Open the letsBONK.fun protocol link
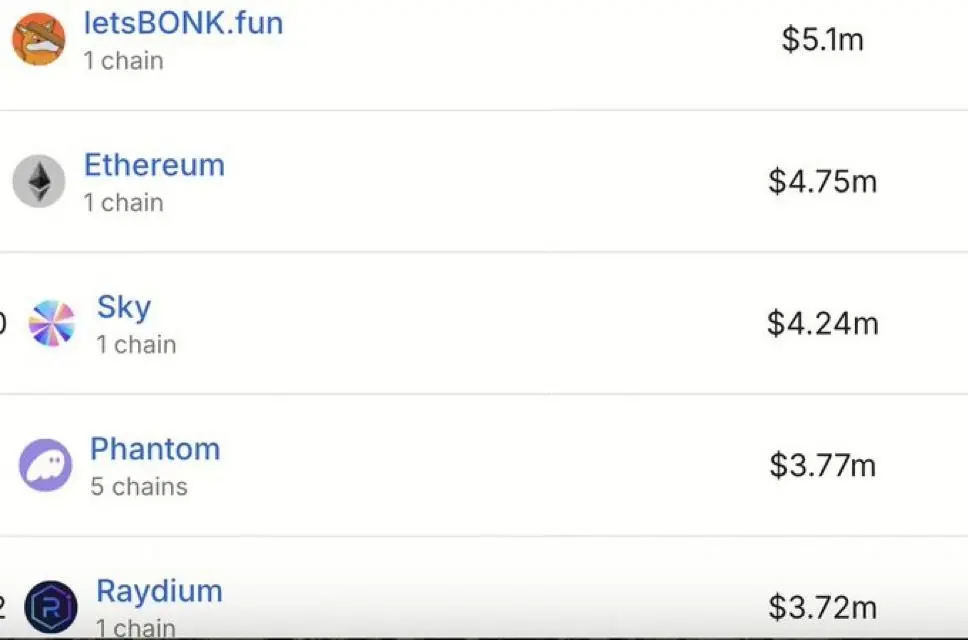Image resolution: width=968 pixels, height=640 pixels. pos(183,23)
